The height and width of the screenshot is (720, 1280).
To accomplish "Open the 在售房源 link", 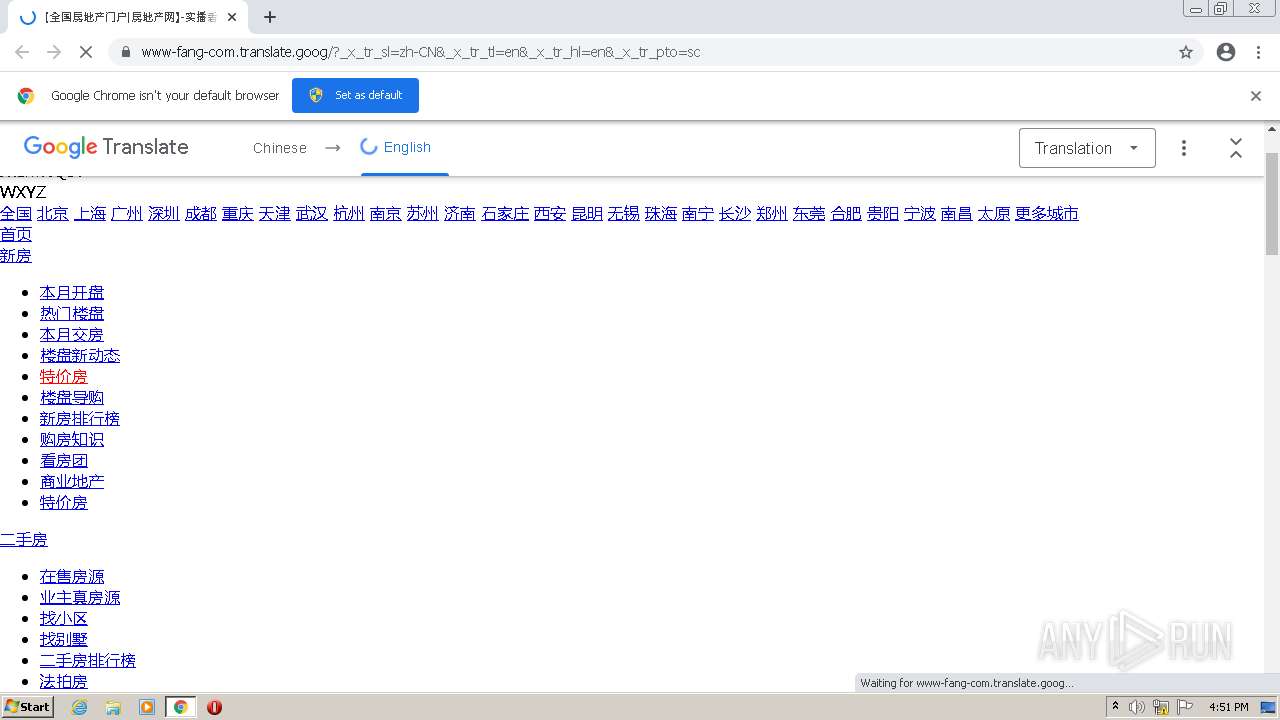I will tap(72, 576).
